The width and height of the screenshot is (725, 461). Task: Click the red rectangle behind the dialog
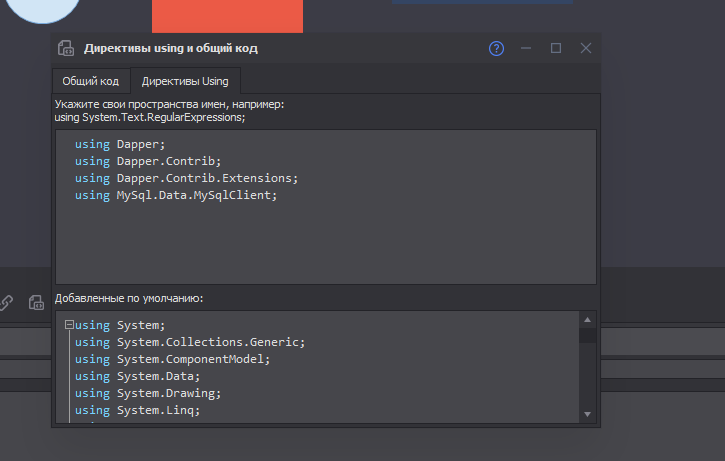tap(227, 16)
